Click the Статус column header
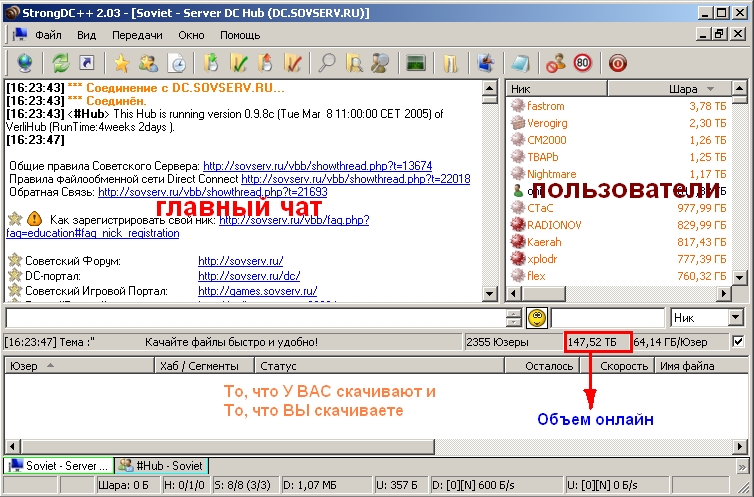This screenshot has height=497, width=754. point(379,366)
